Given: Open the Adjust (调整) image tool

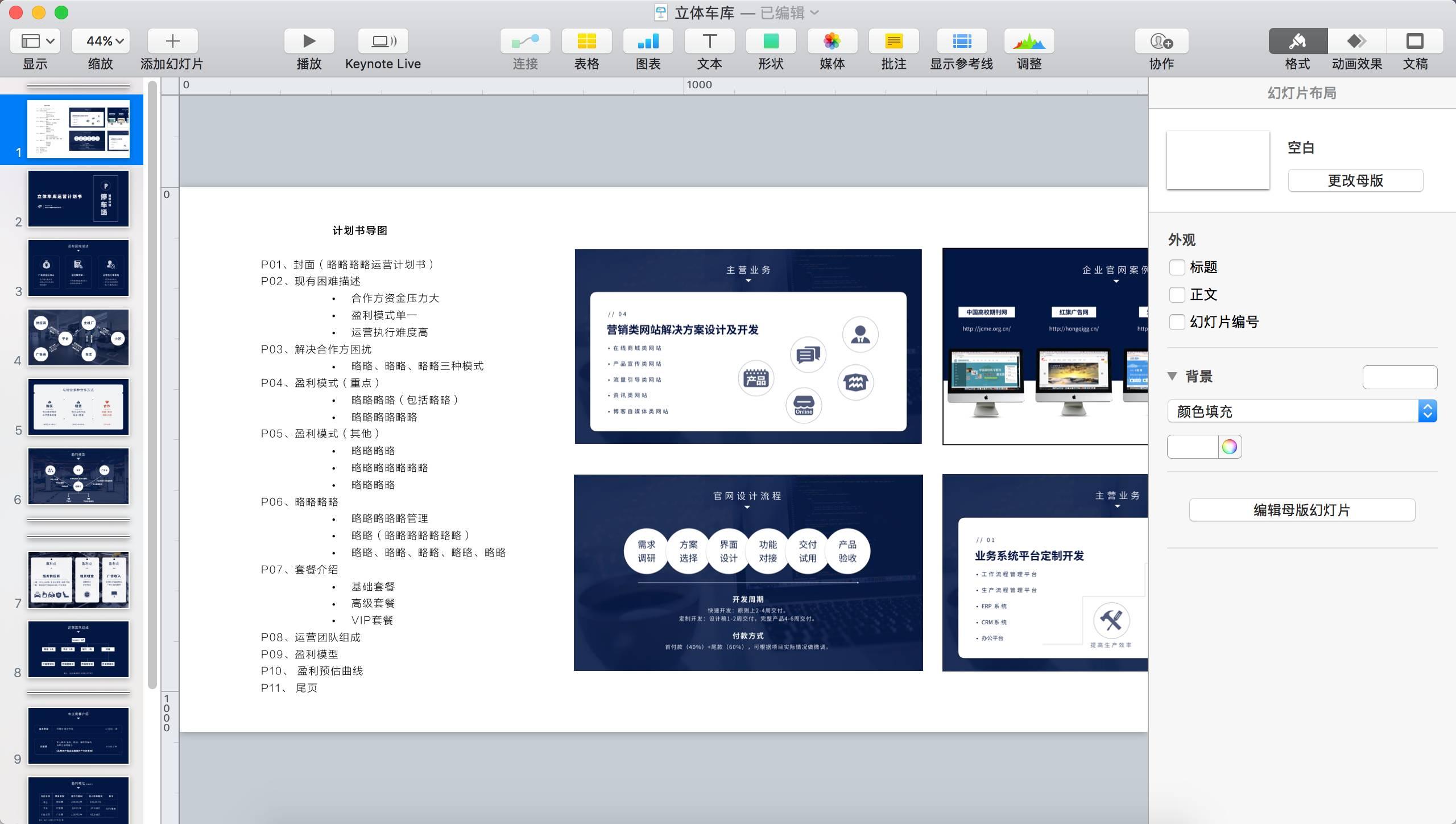Looking at the screenshot, I should [1029, 41].
